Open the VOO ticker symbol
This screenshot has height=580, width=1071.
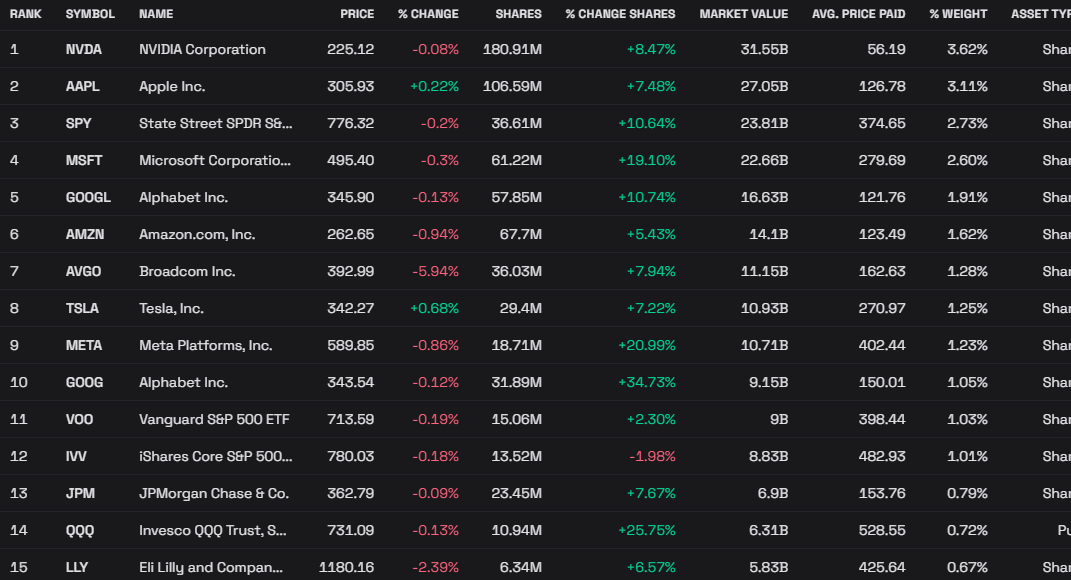click(x=79, y=419)
